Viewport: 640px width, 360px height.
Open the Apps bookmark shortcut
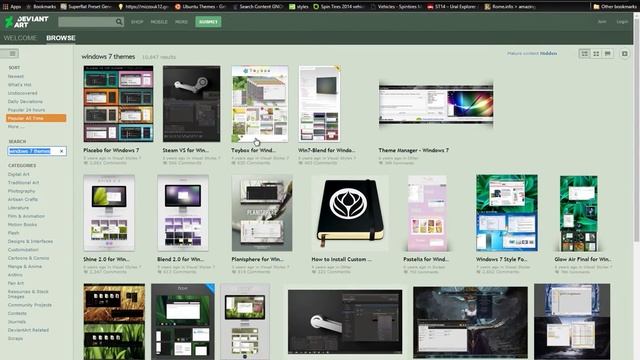click(x=11, y=7)
